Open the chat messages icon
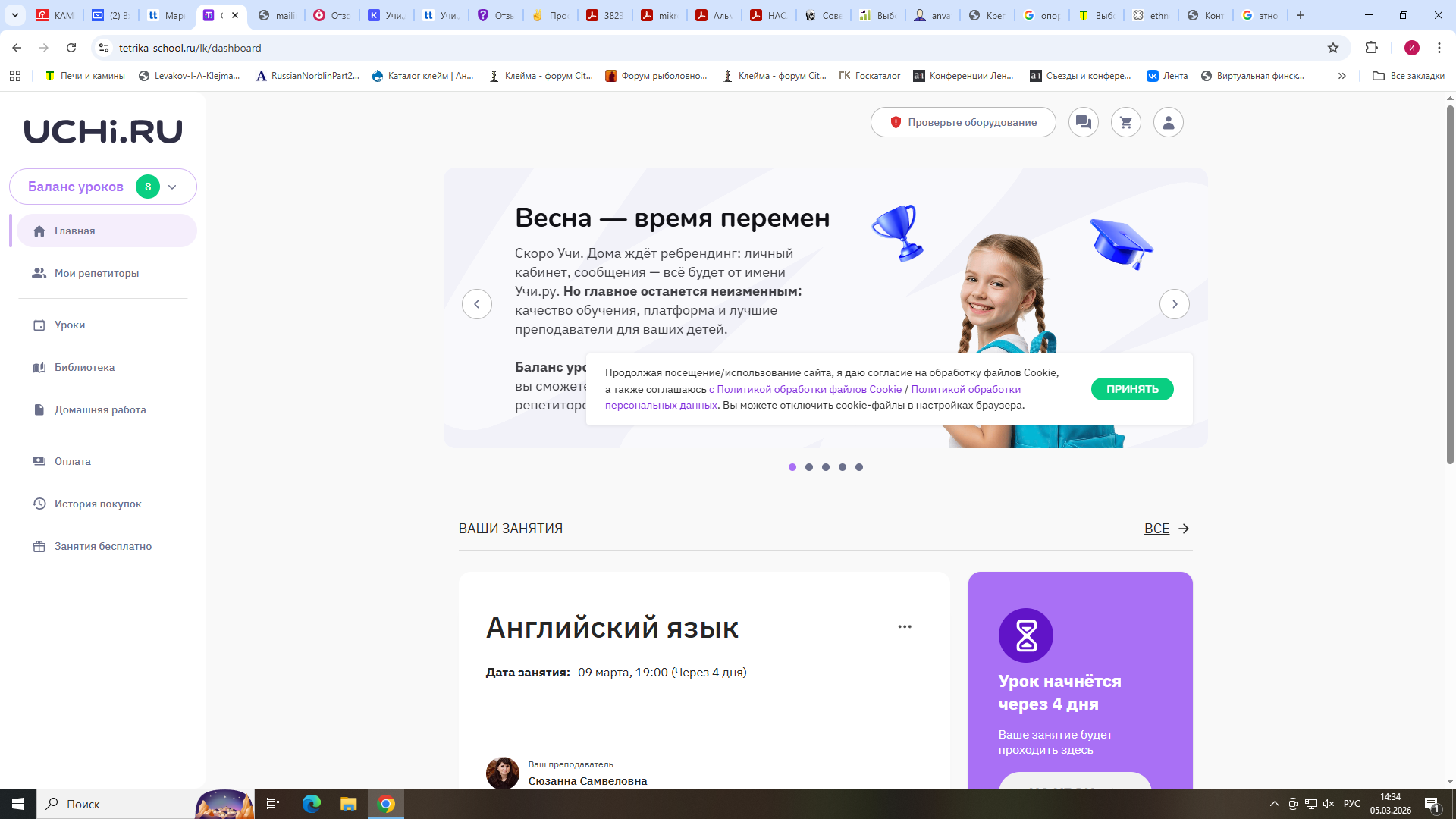This screenshot has width=1456, height=819. pyautogui.click(x=1083, y=122)
